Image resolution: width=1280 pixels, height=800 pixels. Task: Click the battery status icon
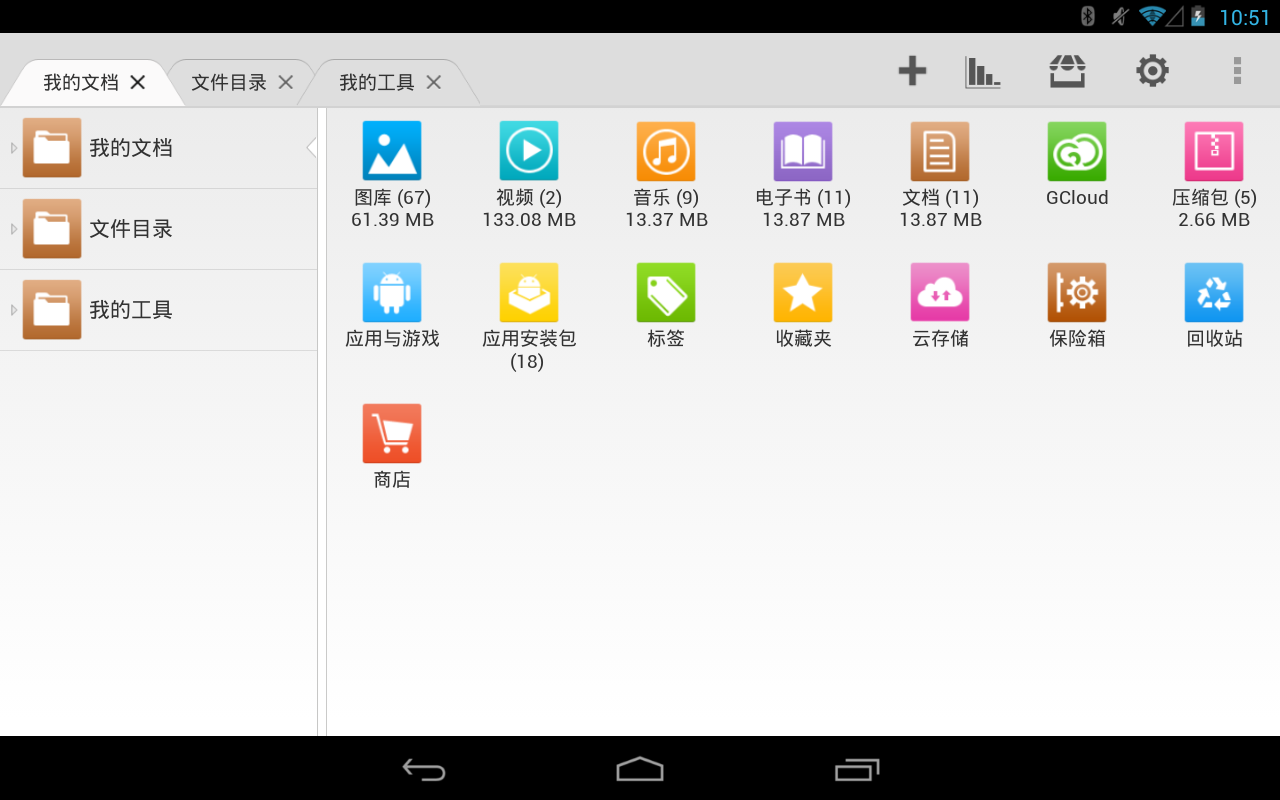[x=1198, y=16]
